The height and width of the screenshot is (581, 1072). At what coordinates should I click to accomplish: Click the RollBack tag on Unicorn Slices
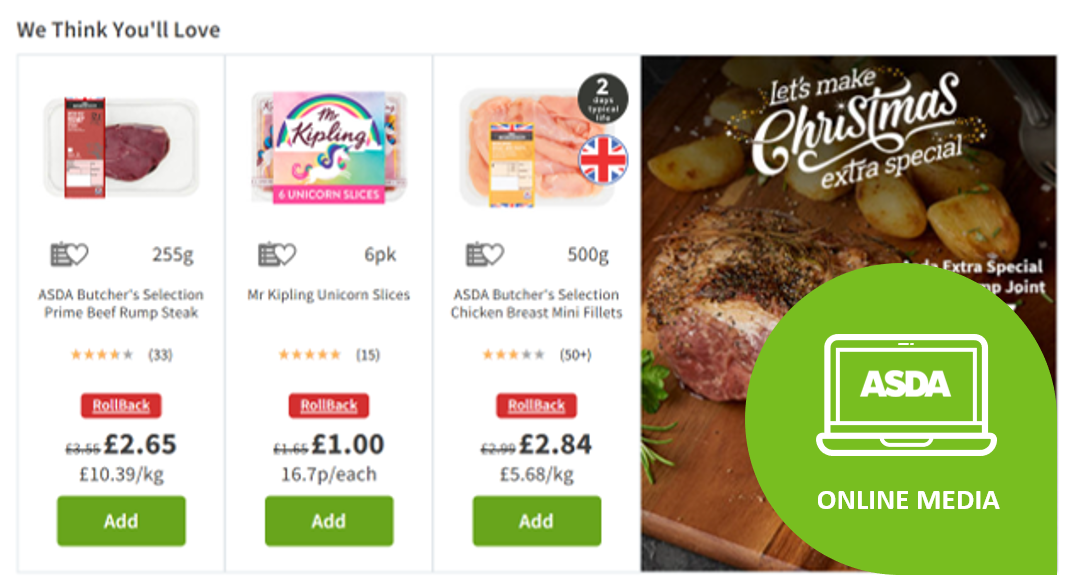(329, 405)
